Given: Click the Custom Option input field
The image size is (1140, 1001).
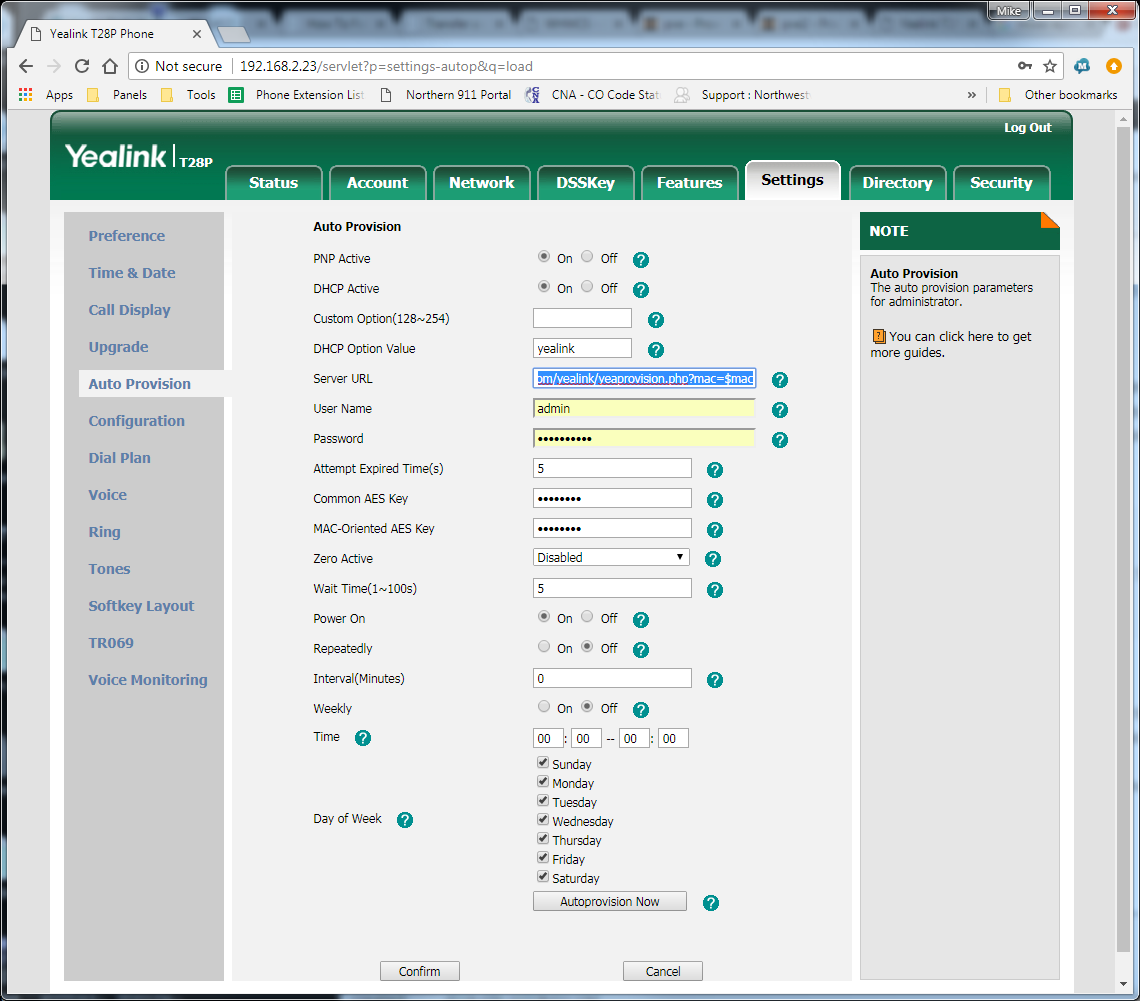Looking at the screenshot, I should pos(582,318).
